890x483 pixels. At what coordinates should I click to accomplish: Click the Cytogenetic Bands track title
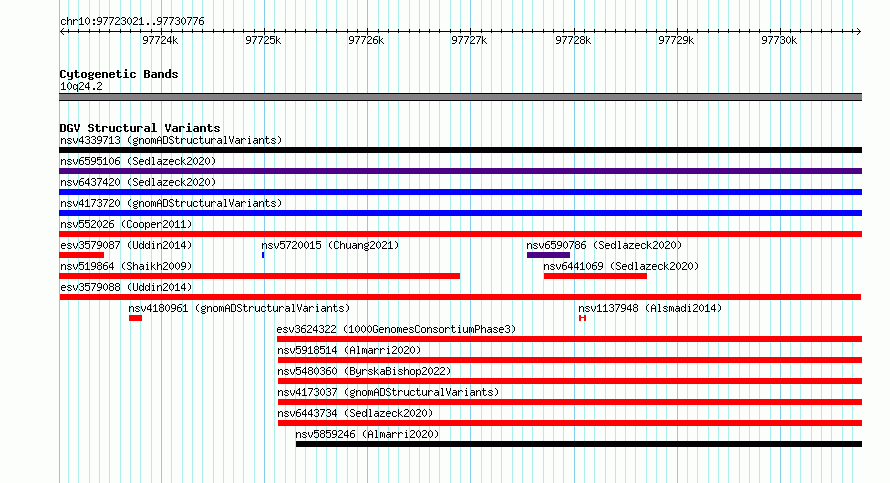[x=119, y=74]
